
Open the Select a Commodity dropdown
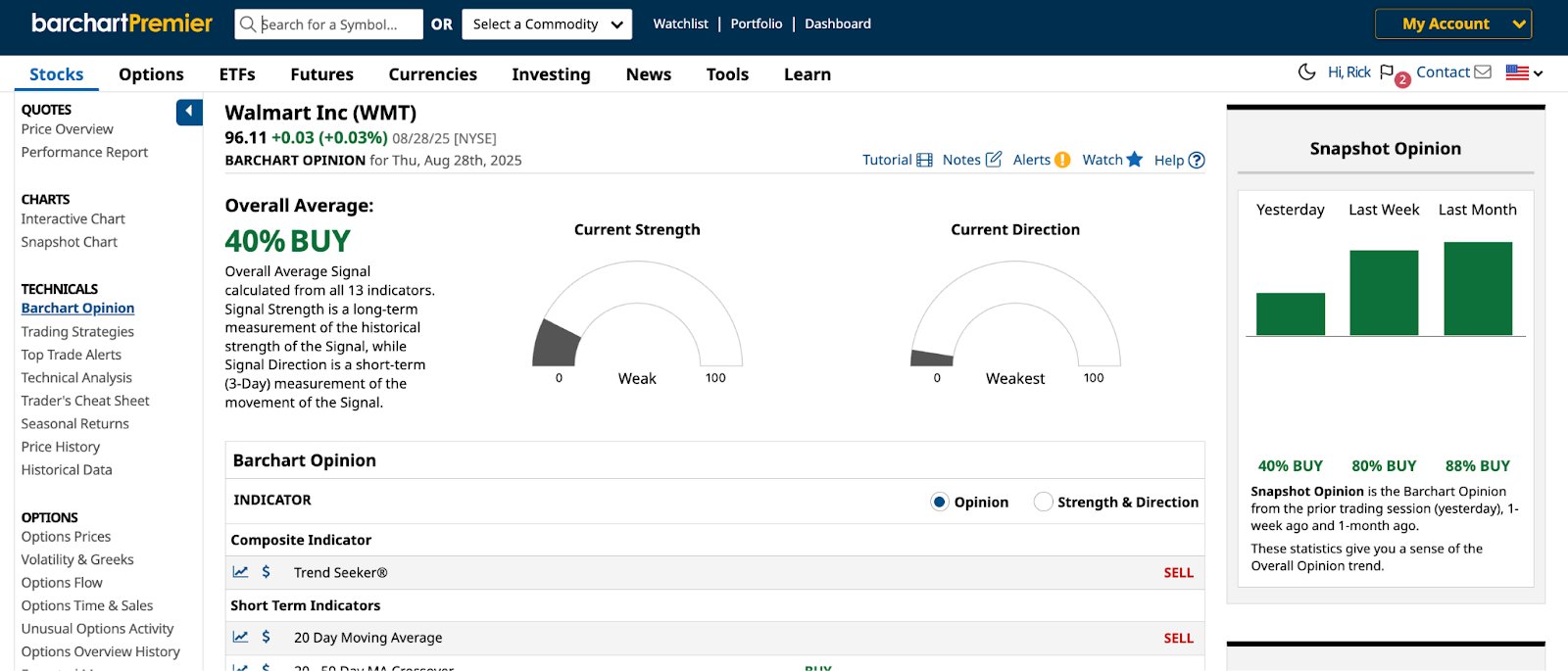547,24
